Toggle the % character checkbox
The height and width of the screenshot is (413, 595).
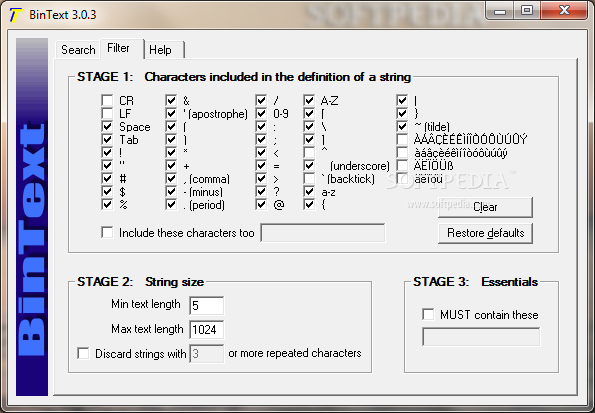[x=107, y=205]
